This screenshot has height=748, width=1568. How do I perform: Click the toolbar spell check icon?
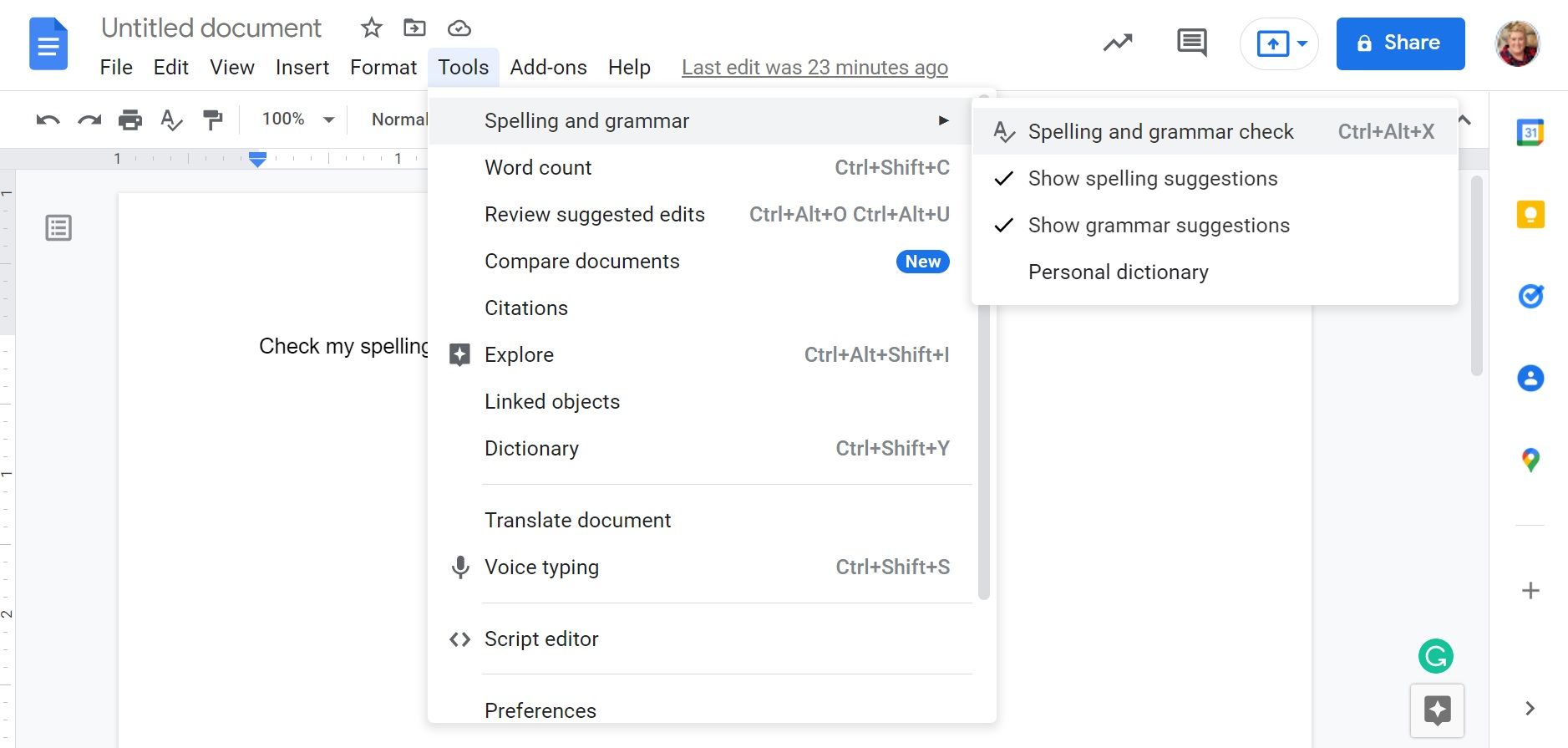[171, 120]
